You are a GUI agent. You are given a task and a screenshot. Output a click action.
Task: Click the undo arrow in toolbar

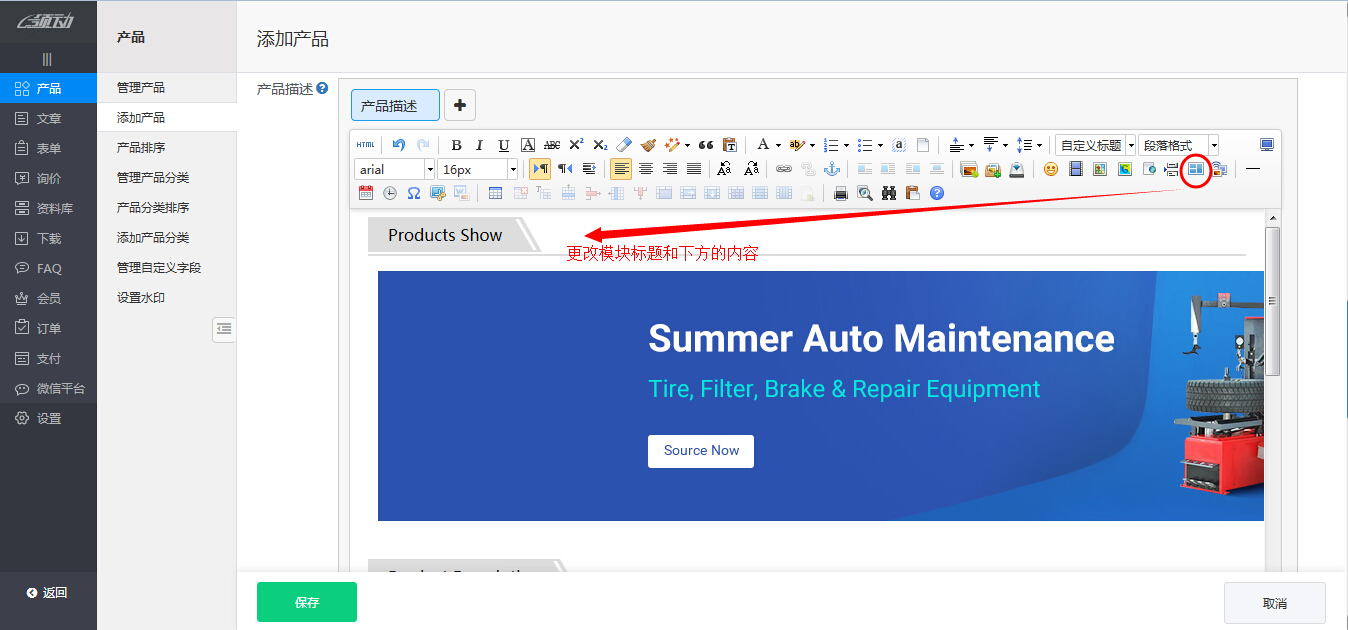[399, 145]
